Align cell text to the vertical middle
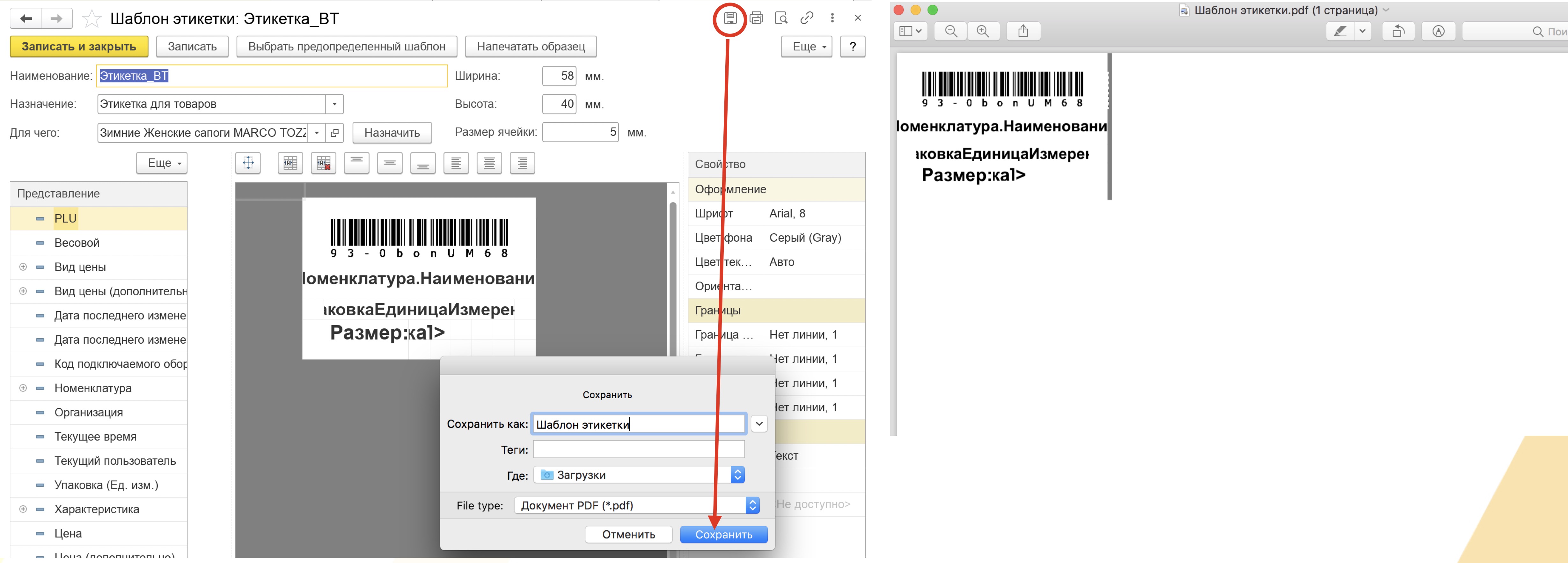 (390, 163)
